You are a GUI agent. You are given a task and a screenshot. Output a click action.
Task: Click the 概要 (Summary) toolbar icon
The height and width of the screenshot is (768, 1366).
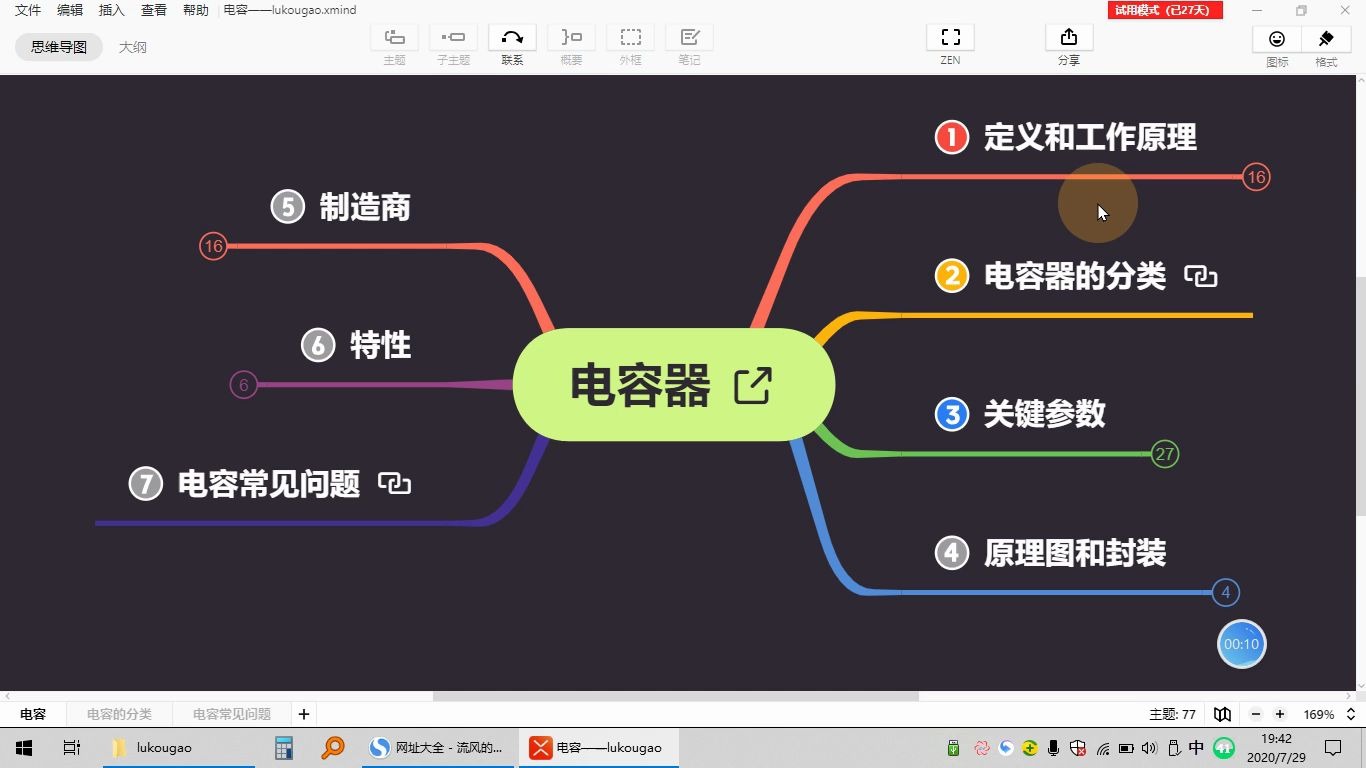click(571, 38)
